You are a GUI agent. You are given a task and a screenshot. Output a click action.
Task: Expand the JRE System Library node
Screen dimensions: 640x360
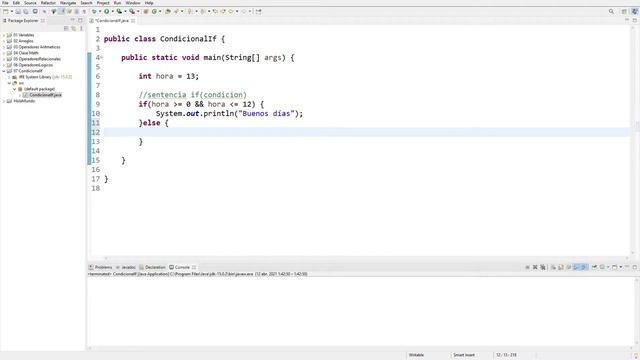9,77
